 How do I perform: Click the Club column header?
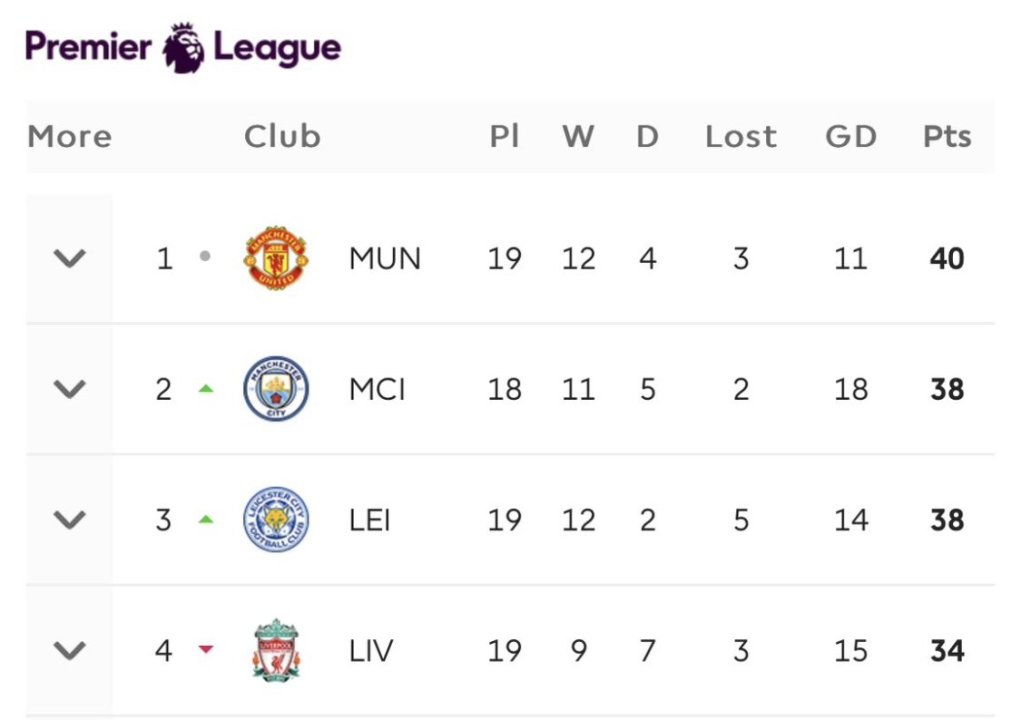point(282,136)
